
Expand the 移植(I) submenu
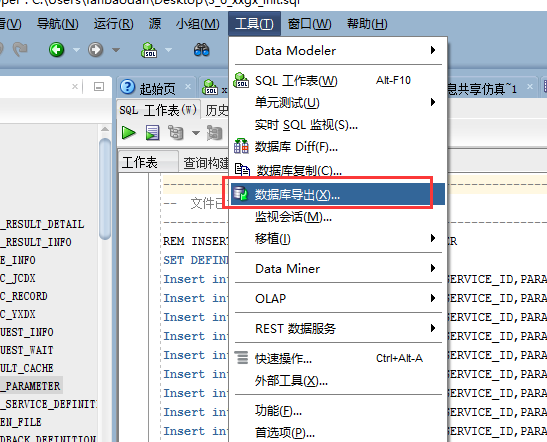pos(338,239)
